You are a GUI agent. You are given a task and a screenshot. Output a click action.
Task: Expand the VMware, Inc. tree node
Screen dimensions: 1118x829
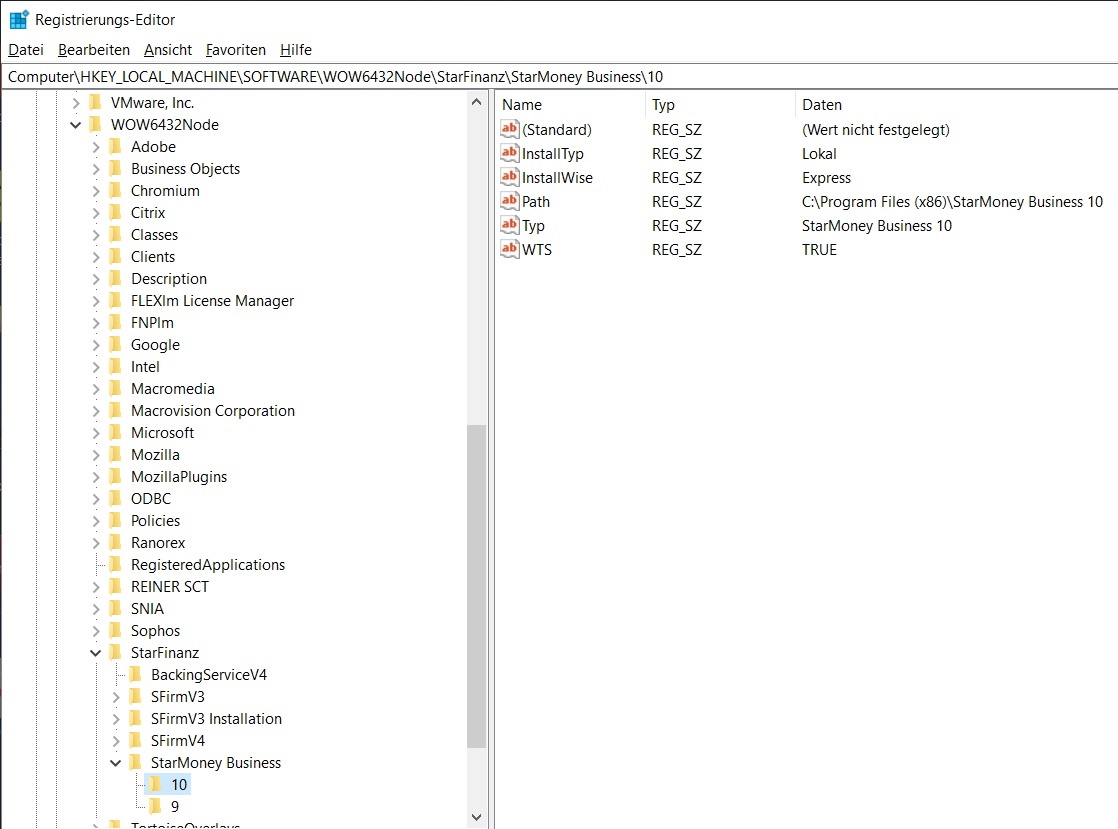tap(76, 103)
